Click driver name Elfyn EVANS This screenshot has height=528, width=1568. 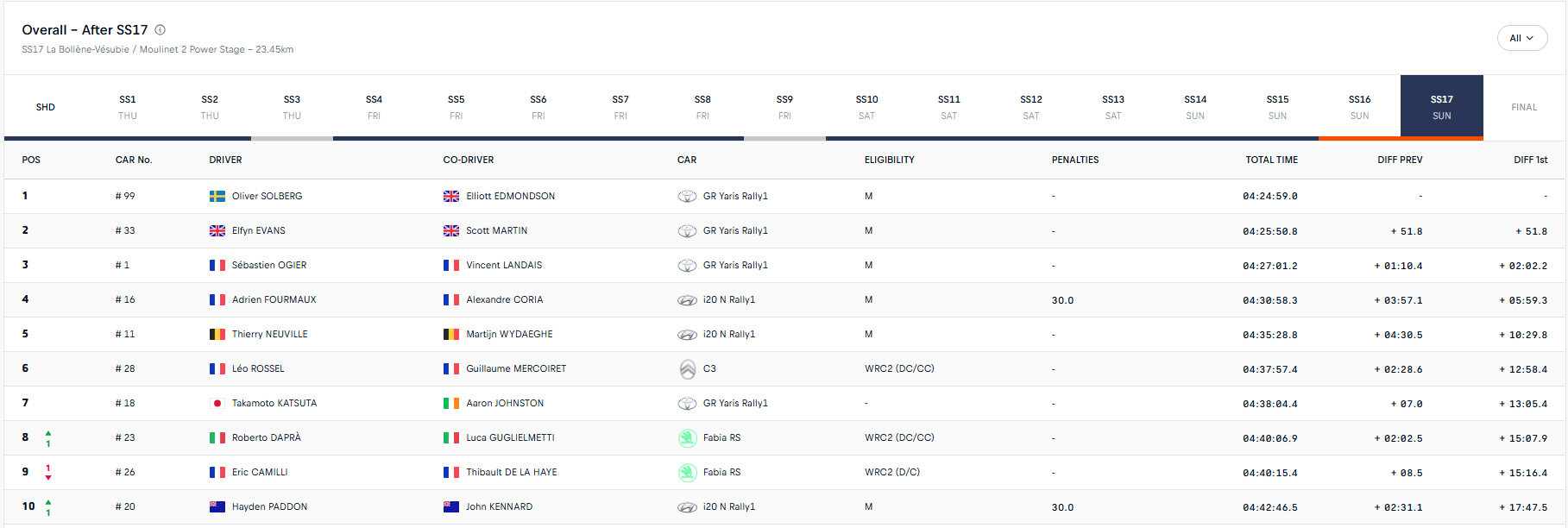pos(258,231)
